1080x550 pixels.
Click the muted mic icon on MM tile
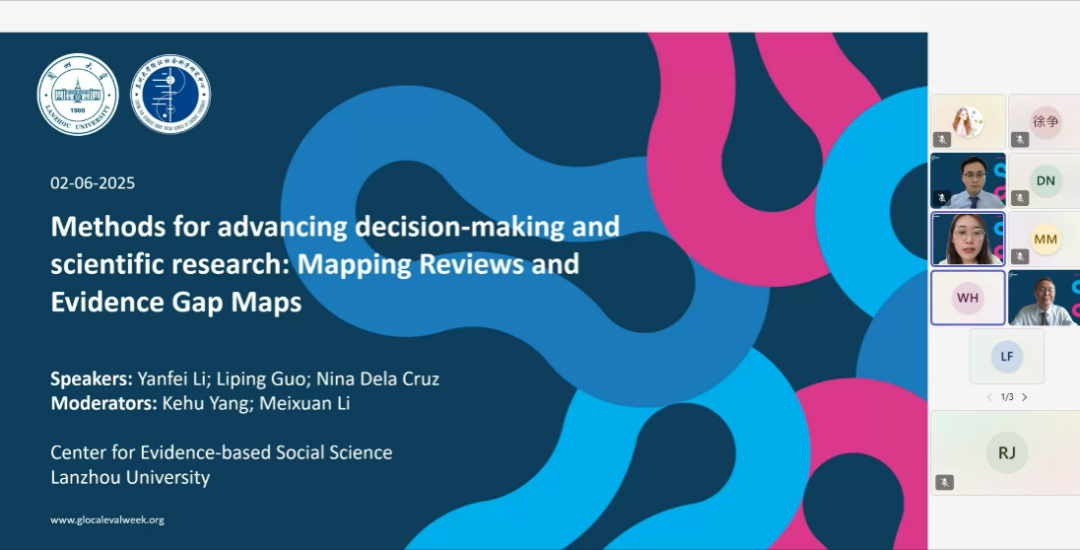1019,257
